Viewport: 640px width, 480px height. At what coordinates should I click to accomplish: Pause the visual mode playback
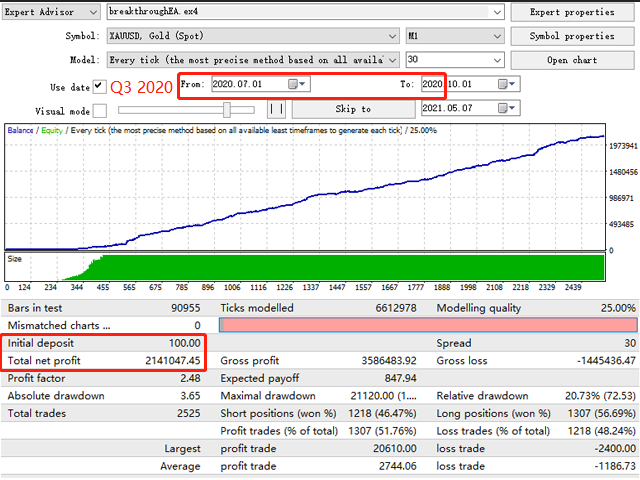point(276,109)
